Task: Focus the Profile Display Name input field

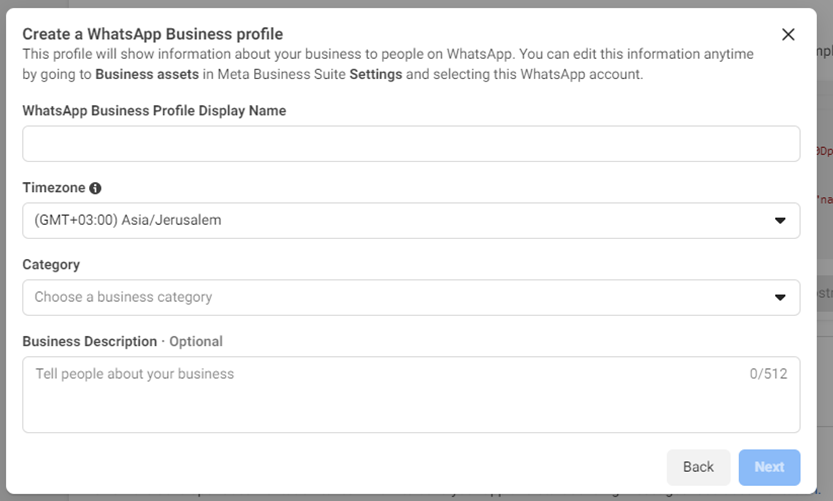Action: tap(411, 143)
